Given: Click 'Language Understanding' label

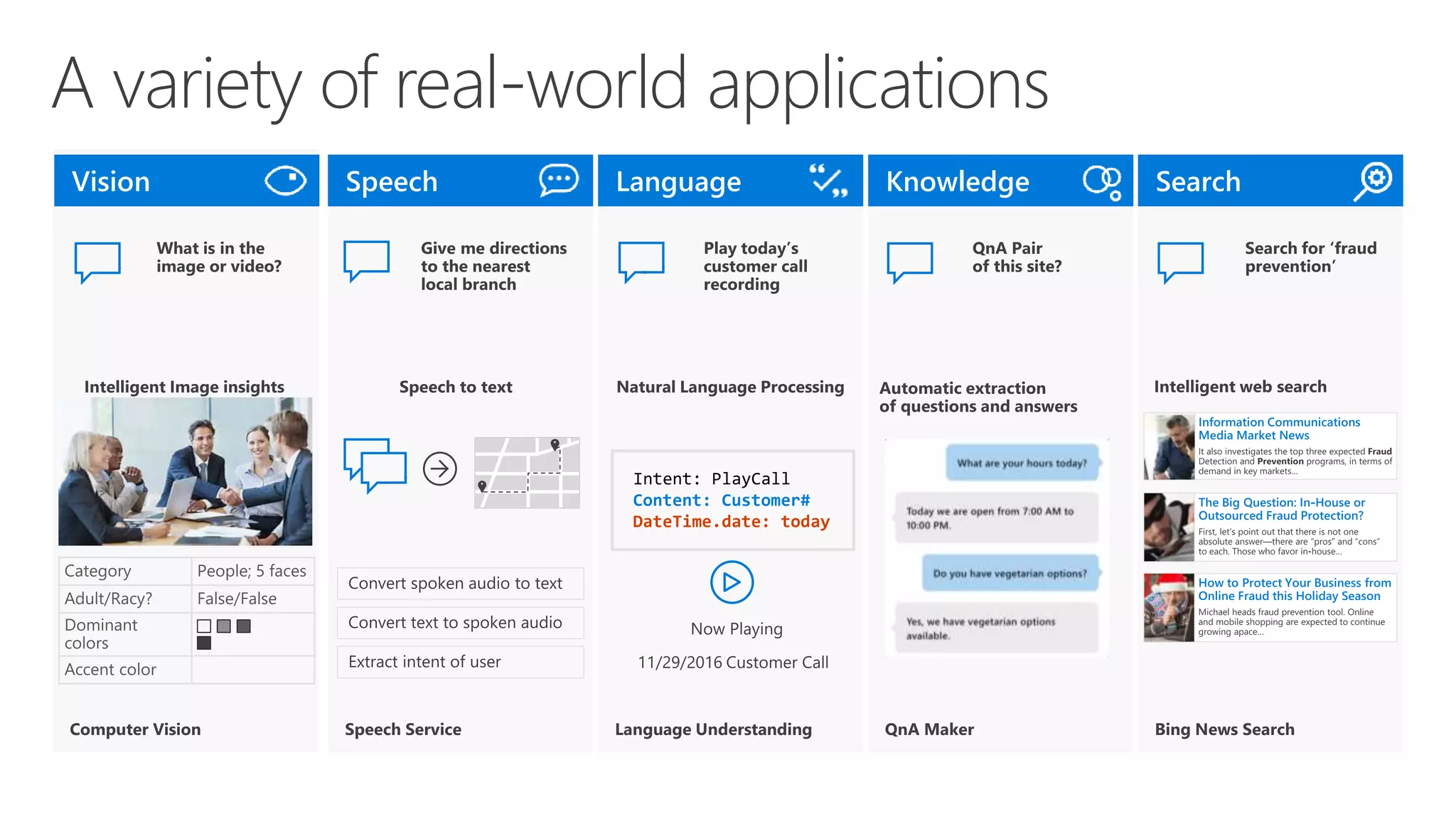Looking at the screenshot, I should point(713,729).
